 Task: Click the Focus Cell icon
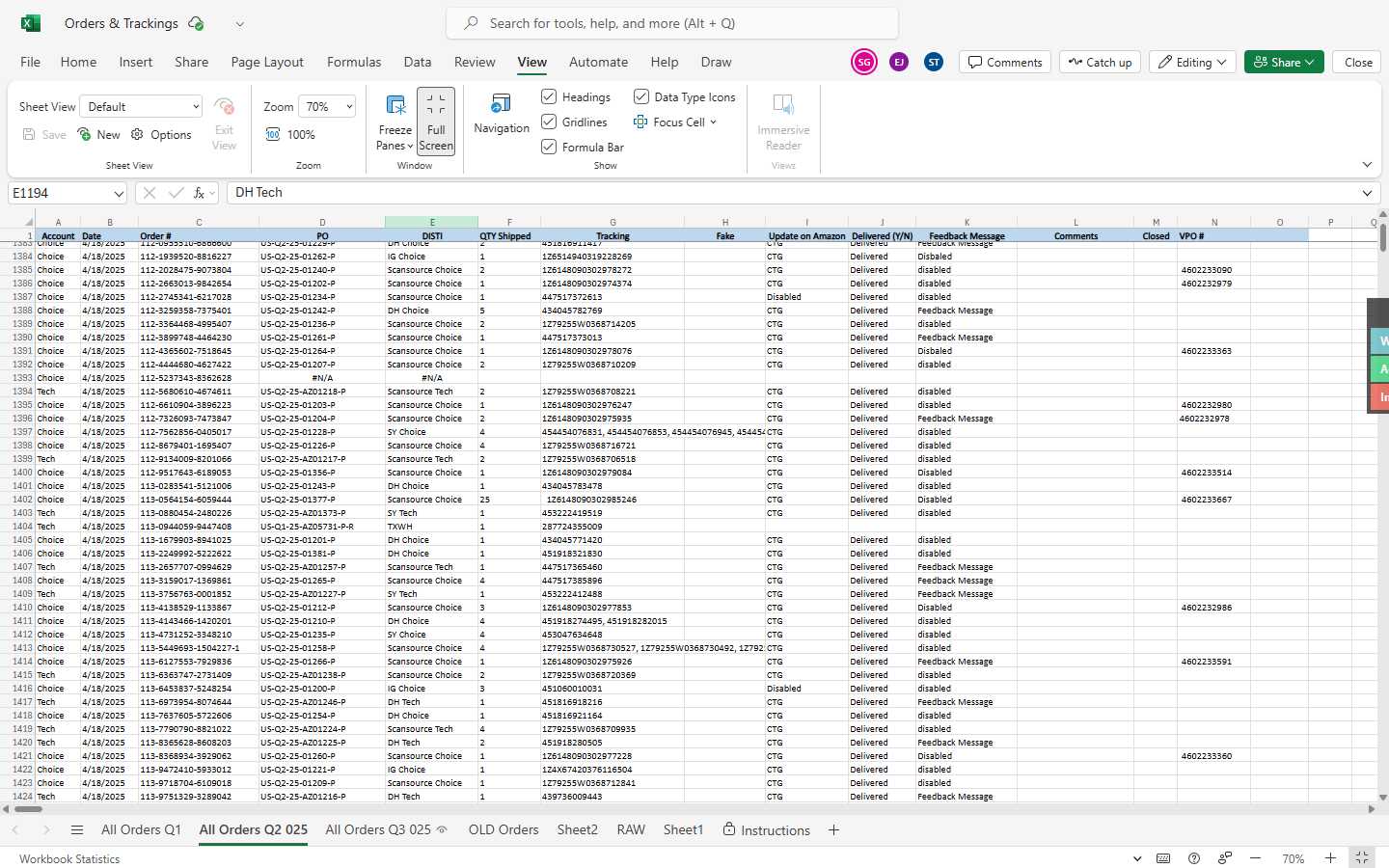click(640, 122)
